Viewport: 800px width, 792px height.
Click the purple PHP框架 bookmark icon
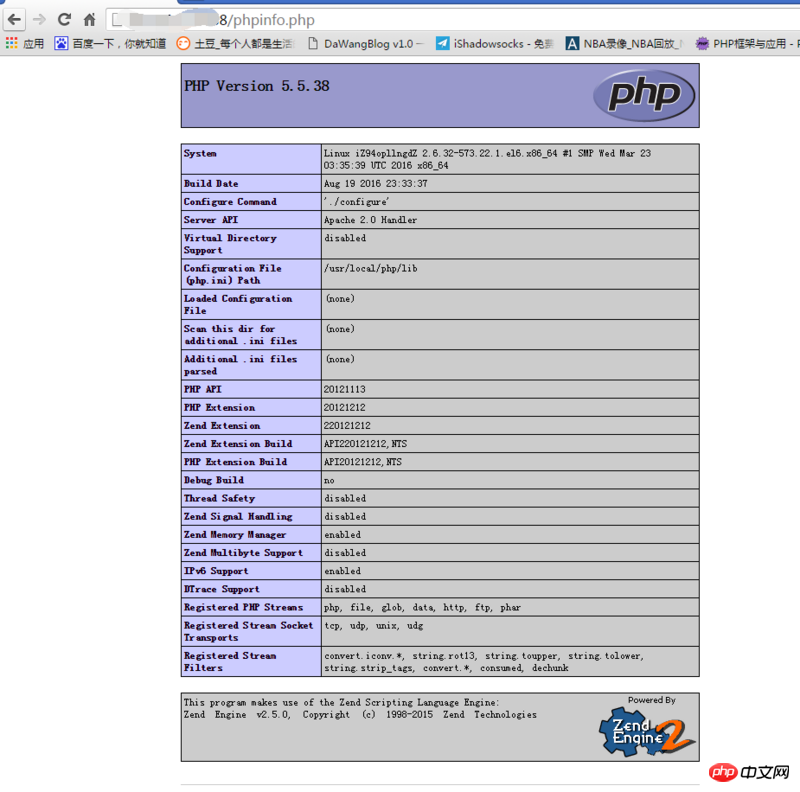(702, 43)
